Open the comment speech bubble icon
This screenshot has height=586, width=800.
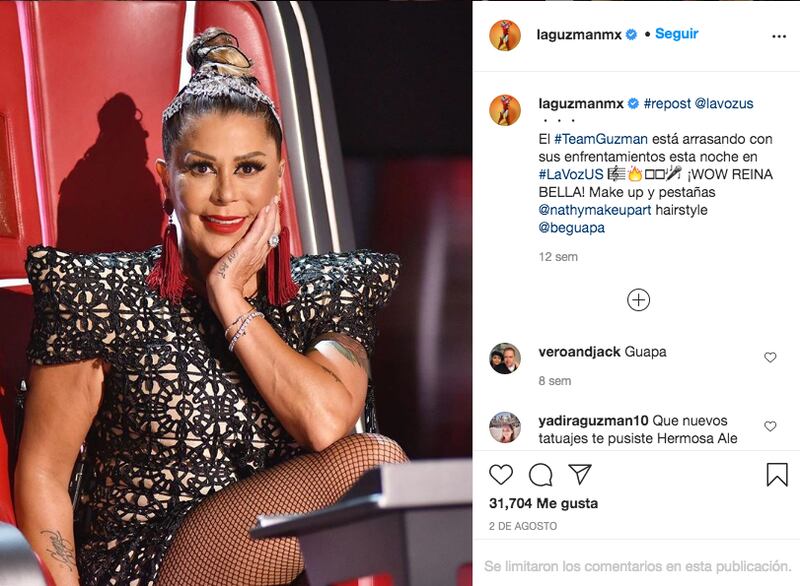541,475
